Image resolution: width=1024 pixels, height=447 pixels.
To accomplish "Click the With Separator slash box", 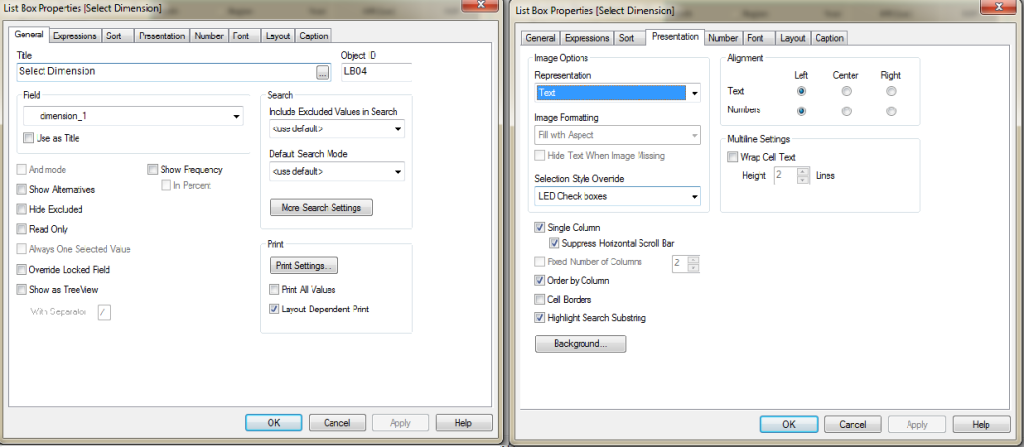I will coord(103,311).
